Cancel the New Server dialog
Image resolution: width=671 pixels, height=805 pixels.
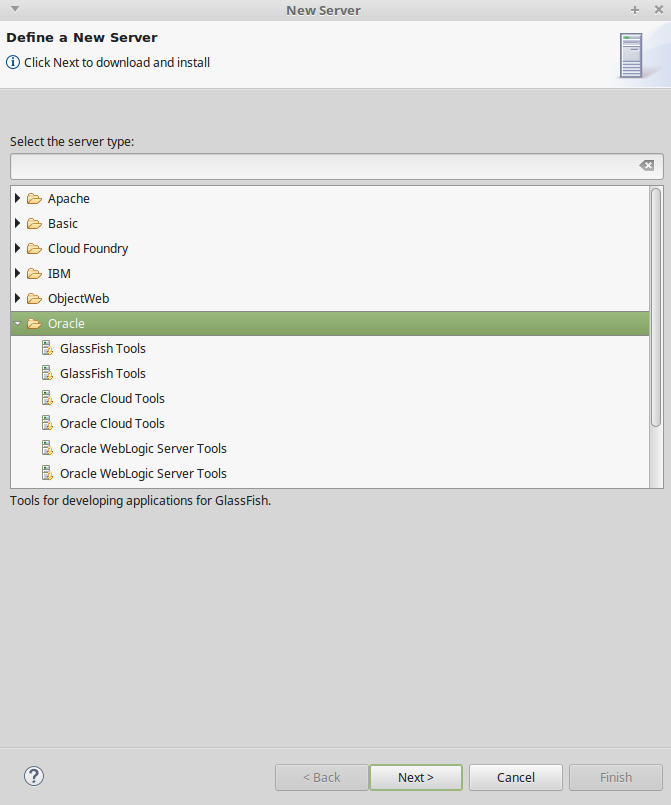click(x=515, y=777)
